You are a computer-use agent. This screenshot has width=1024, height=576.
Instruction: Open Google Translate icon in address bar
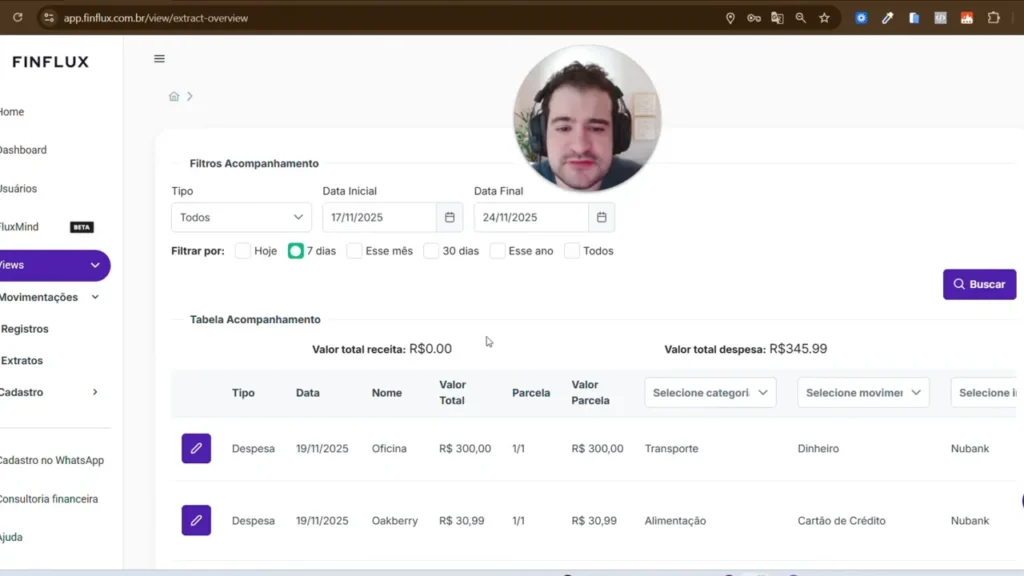[x=777, y=17]
